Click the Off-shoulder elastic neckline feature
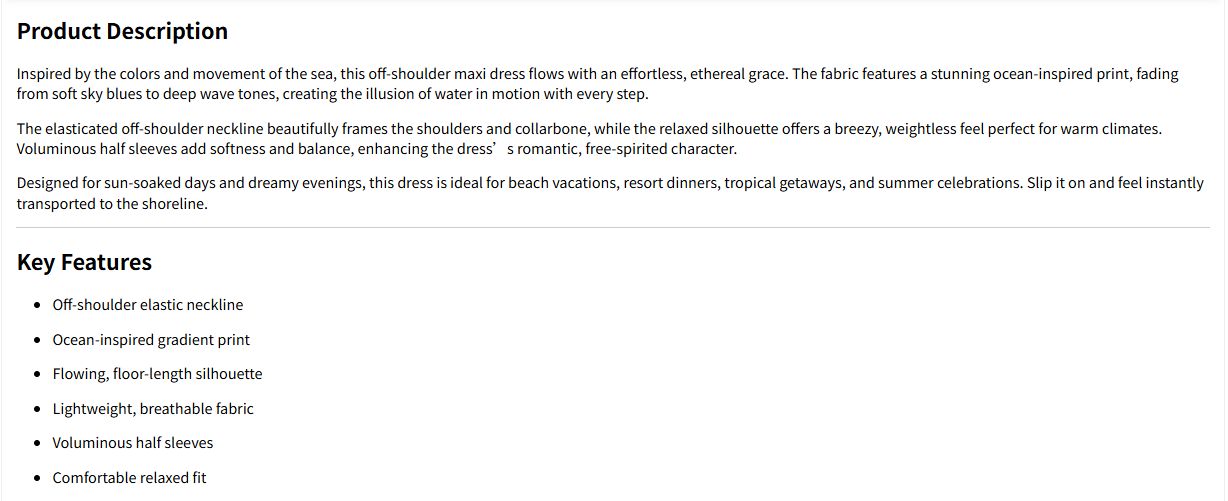This screenshot has width=1228, height=501. coord(147,305)
